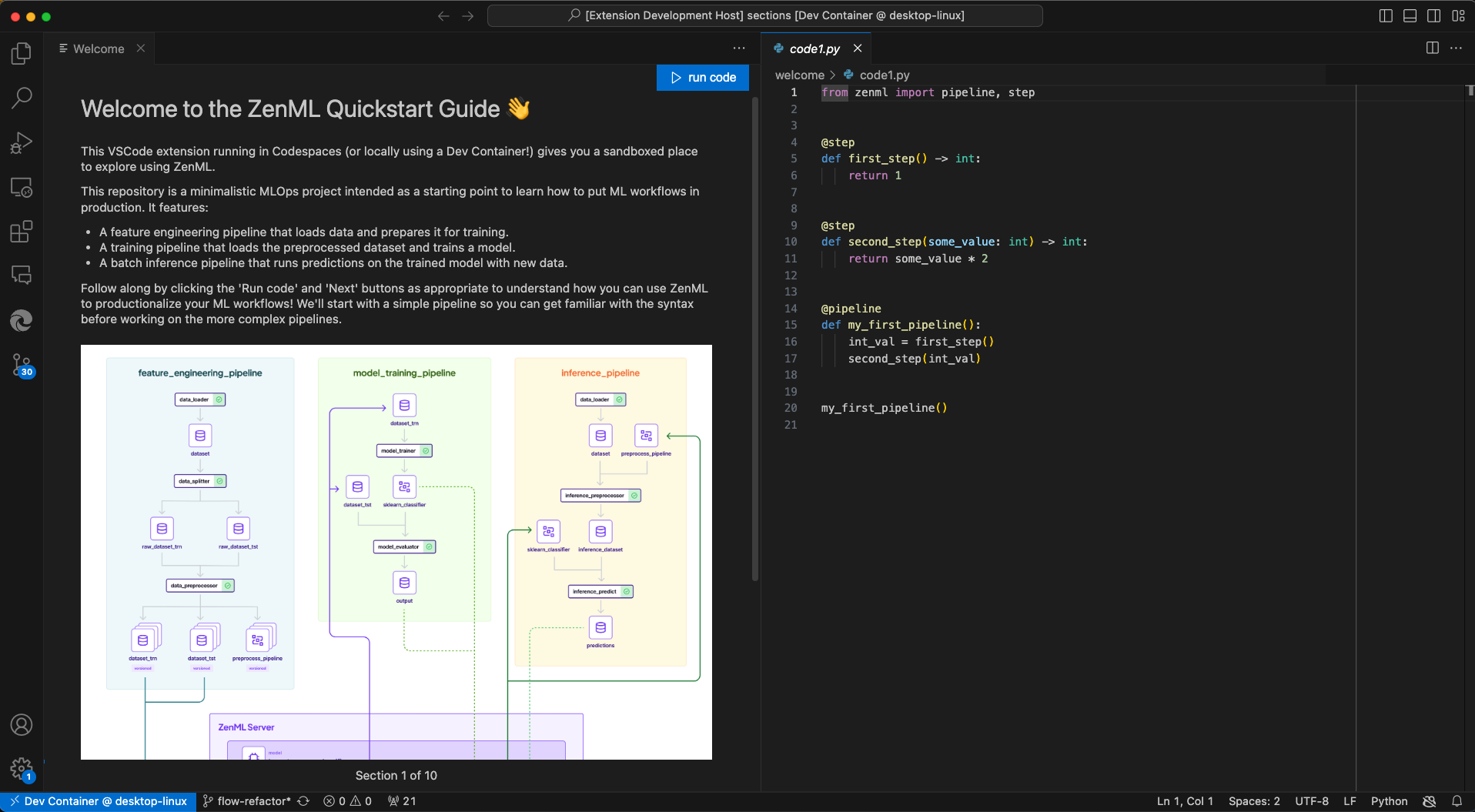
Task: Open the Remote Explorer view
Action: 22,187
